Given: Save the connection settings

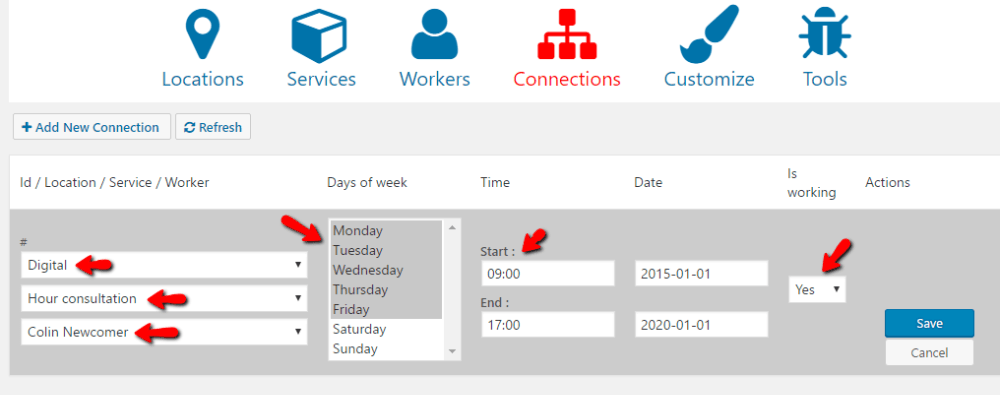Looking at the screenshot, I should coord(929,324).
